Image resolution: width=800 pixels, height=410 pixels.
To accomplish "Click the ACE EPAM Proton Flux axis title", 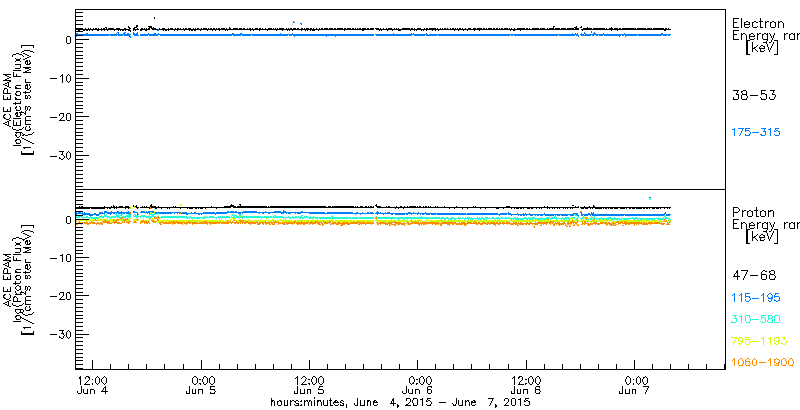I will [18, 279].
